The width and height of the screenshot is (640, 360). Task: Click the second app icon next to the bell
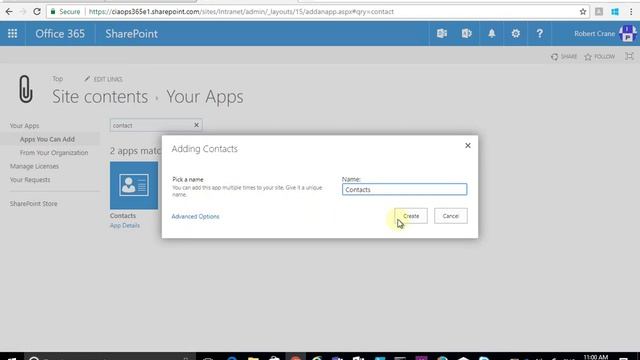[x=467, y=33]
